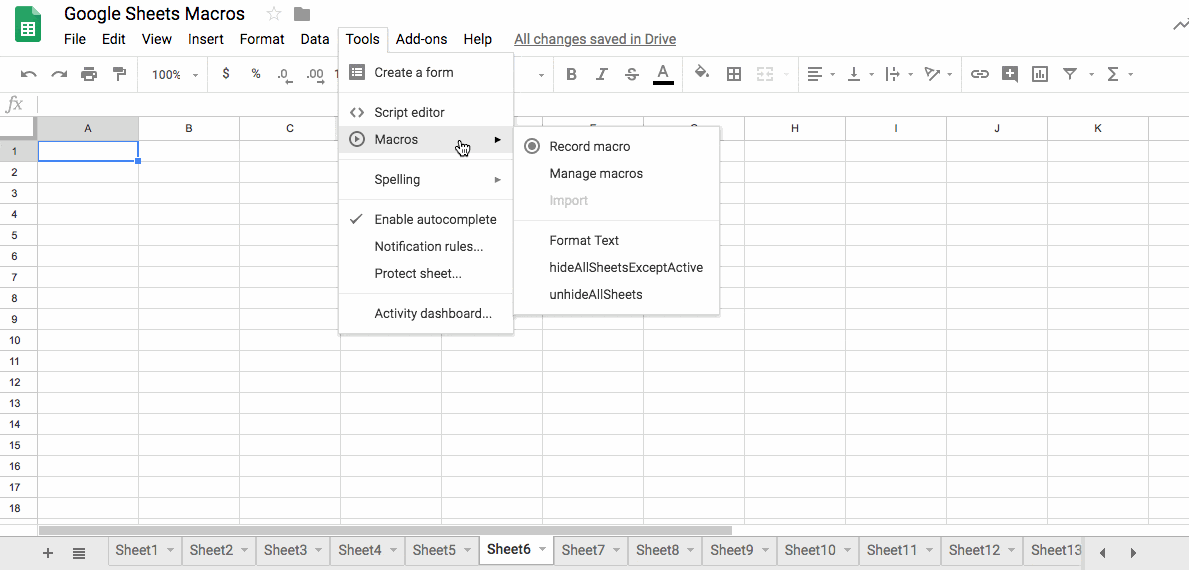
Task: Toggle strikethrough formatting
Action: click(632, 74)
